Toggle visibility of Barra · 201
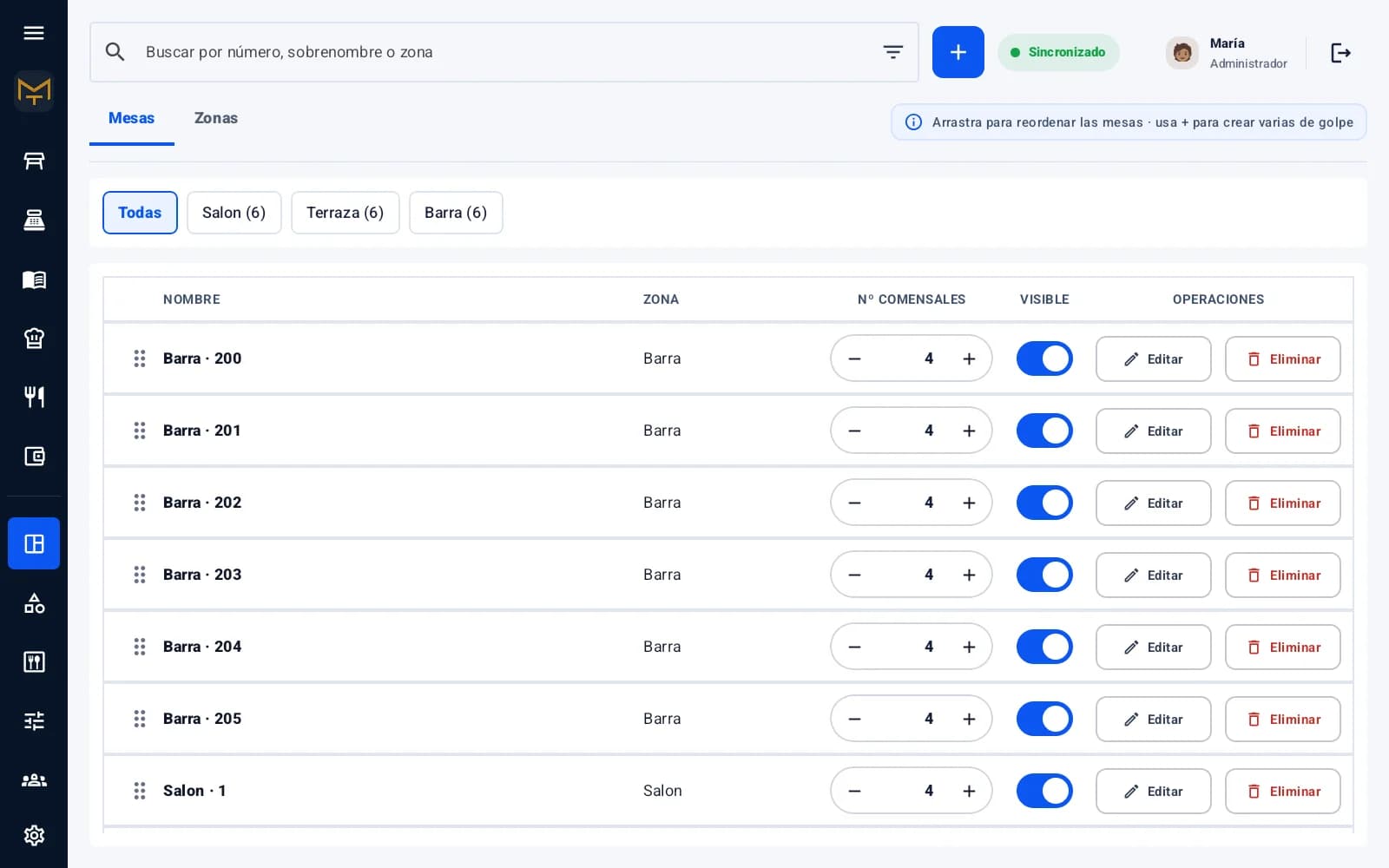 tap(1044, 431)
